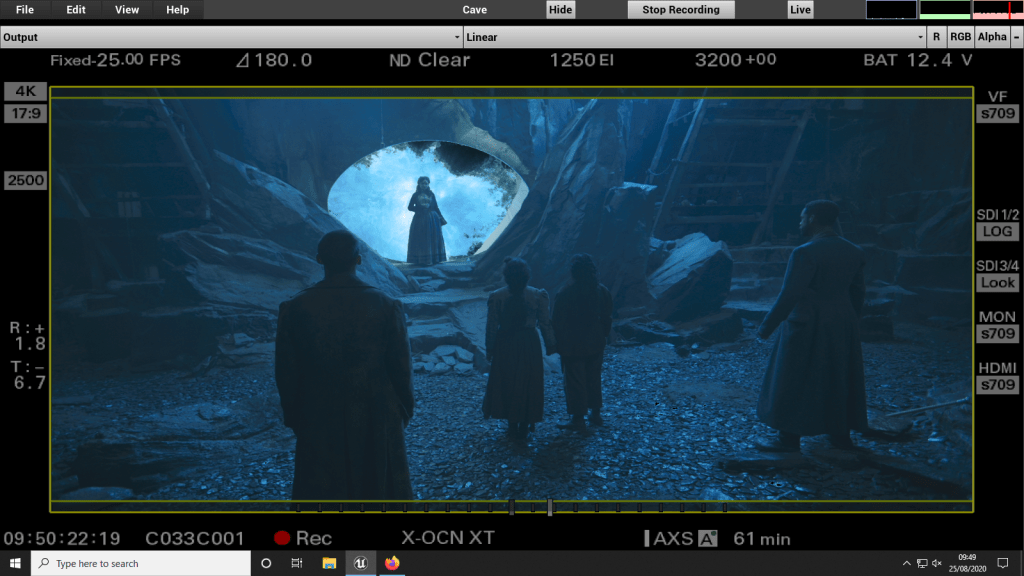Click the Cortana circle icon
Image resolution: width=1024 pixels, height=576 pixels.
click(266, 563)
